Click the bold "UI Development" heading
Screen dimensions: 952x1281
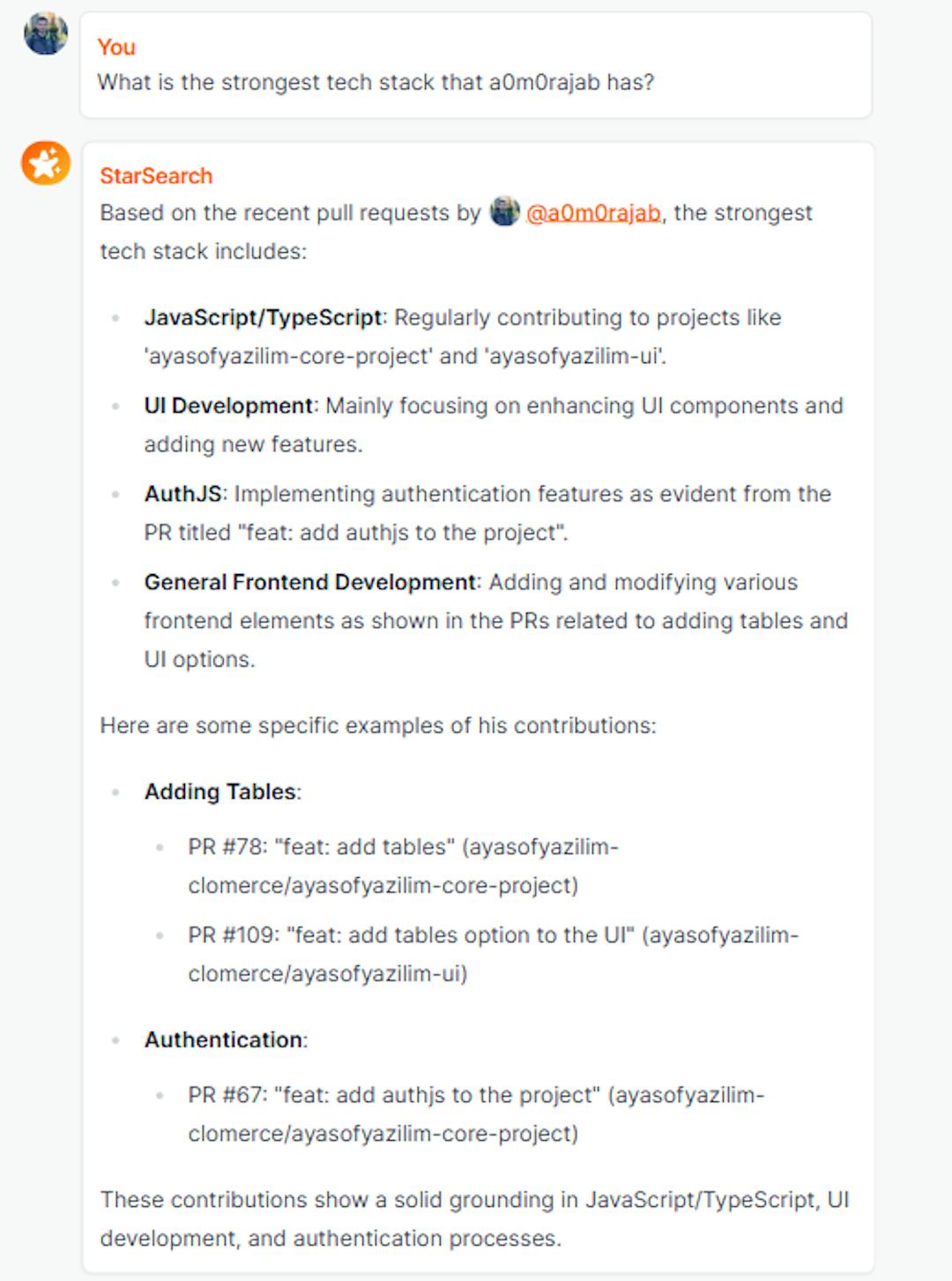(228, 406)
